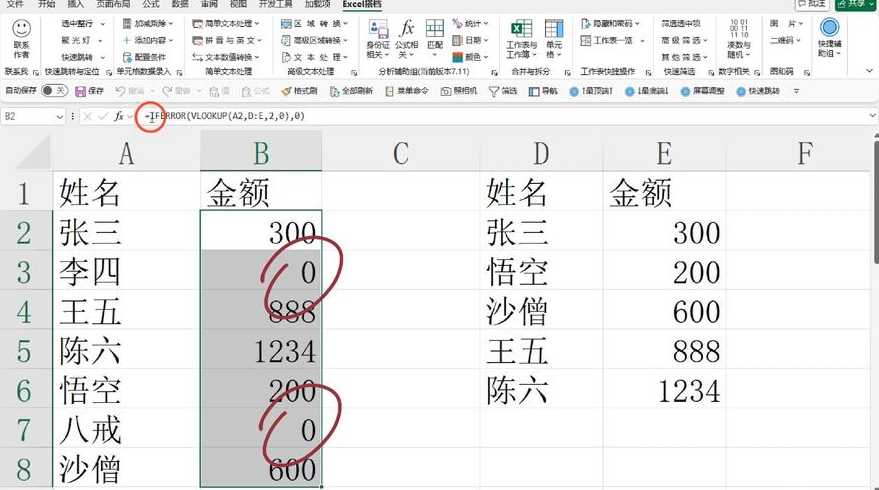Select cell E5 containing 888
The height and width of the screenshot is (490, 879).
[664, 351]
